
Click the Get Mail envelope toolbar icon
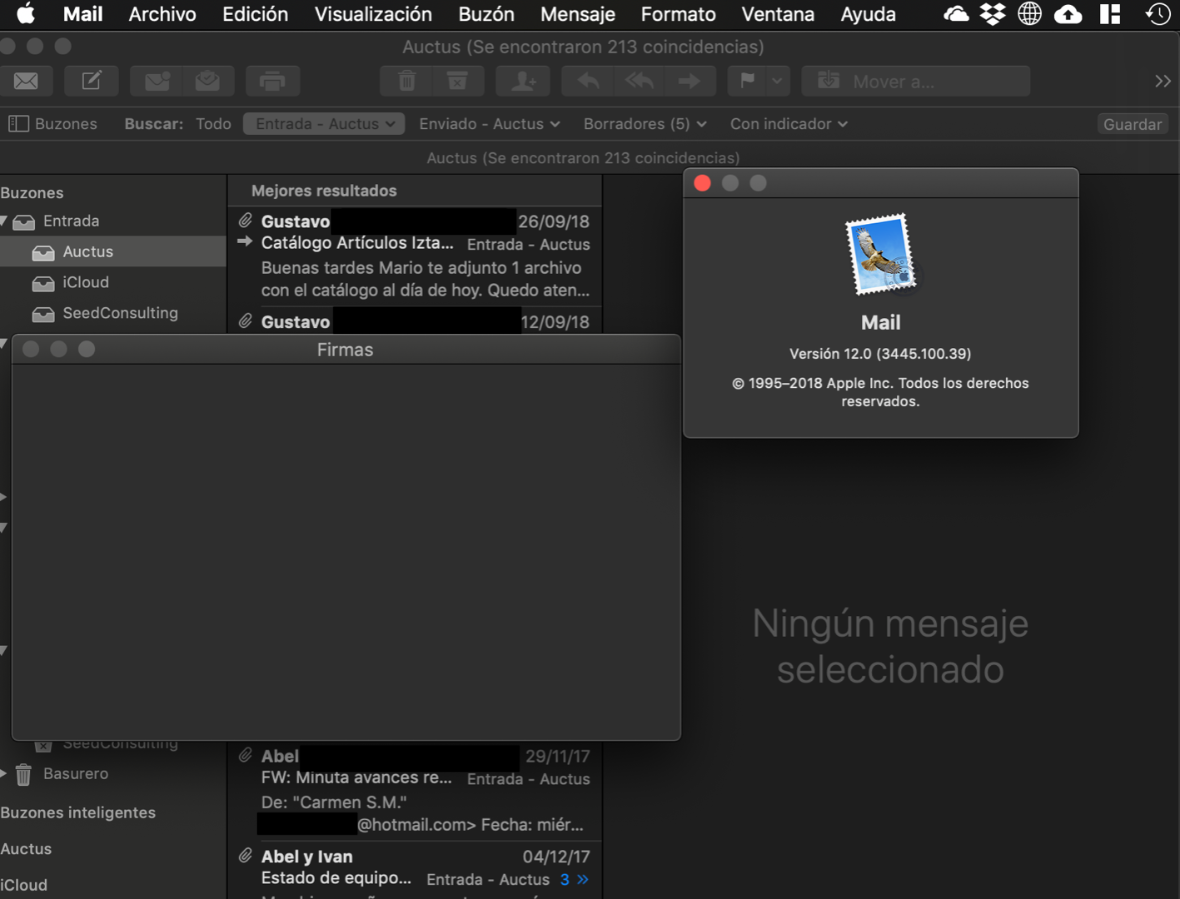(27, 81)
